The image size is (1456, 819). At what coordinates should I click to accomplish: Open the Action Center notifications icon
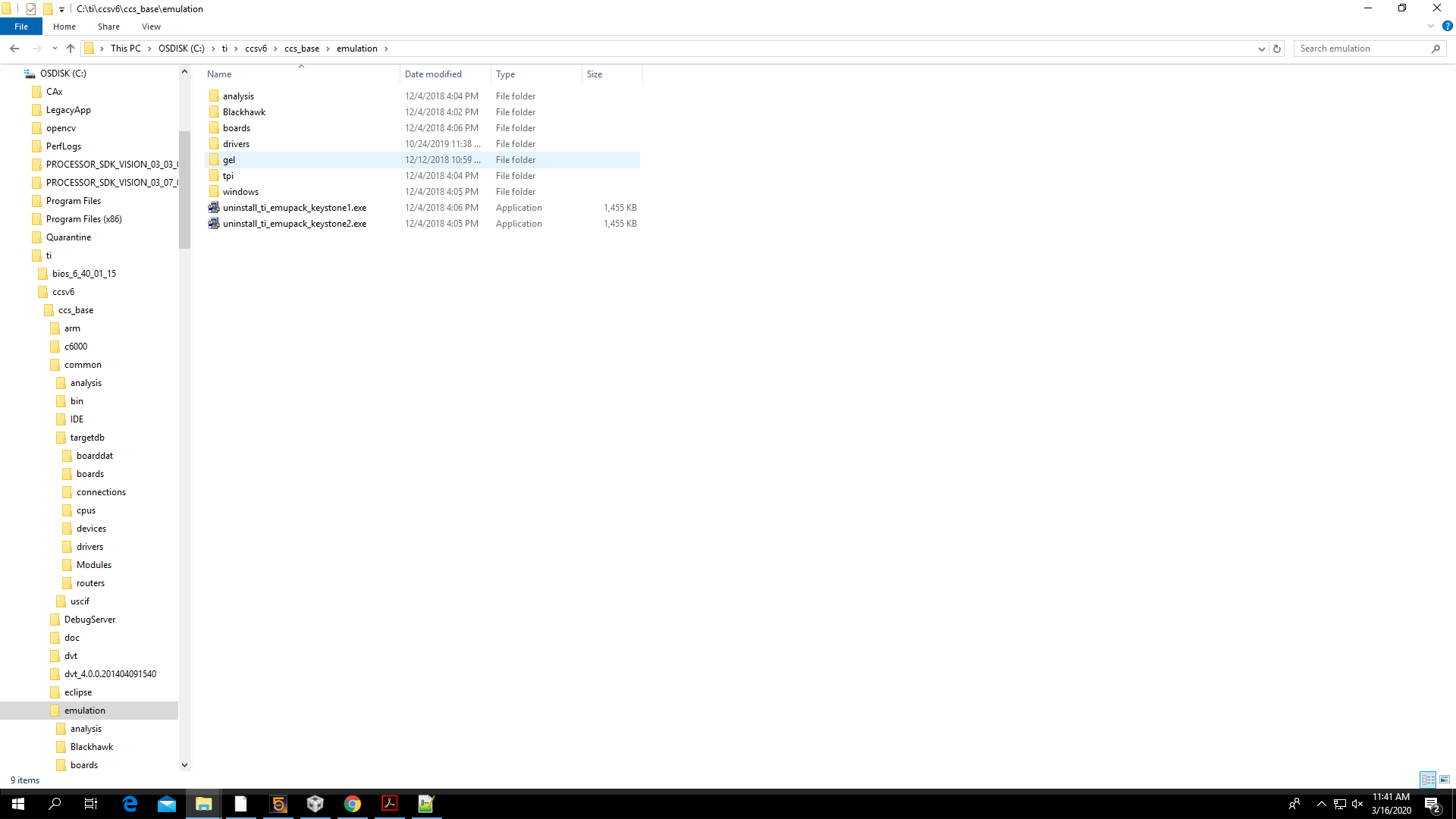click(x=1432, y=804)
